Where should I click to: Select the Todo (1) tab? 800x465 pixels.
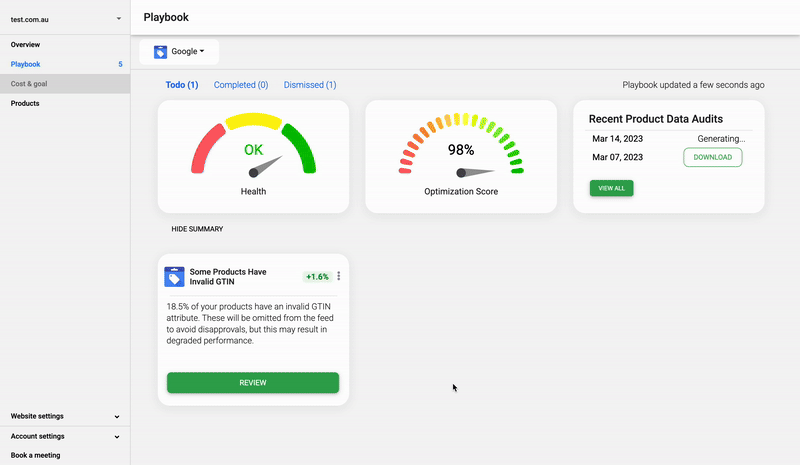tap(182, 85)
